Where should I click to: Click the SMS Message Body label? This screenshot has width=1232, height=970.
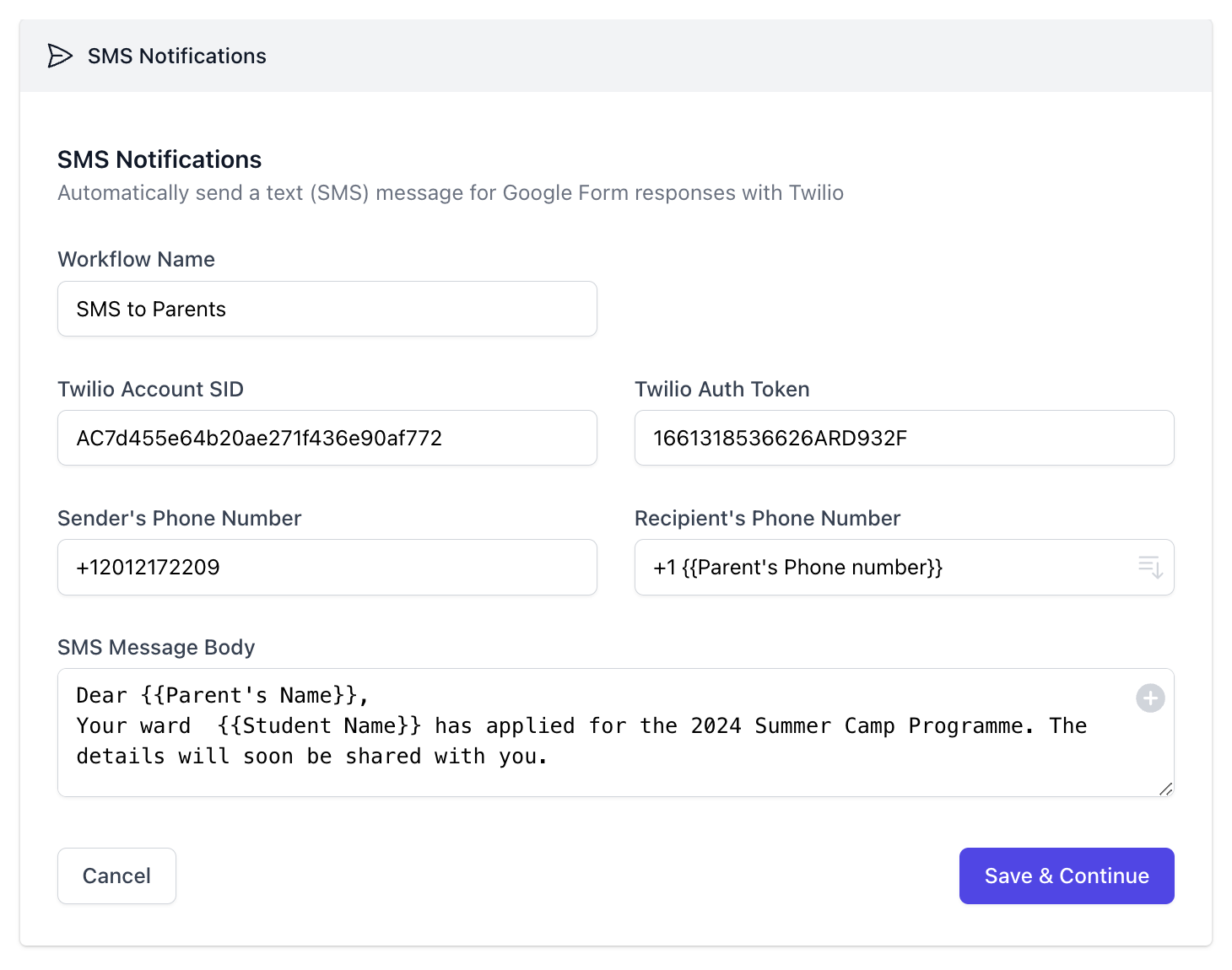click(x=156, y=647)
